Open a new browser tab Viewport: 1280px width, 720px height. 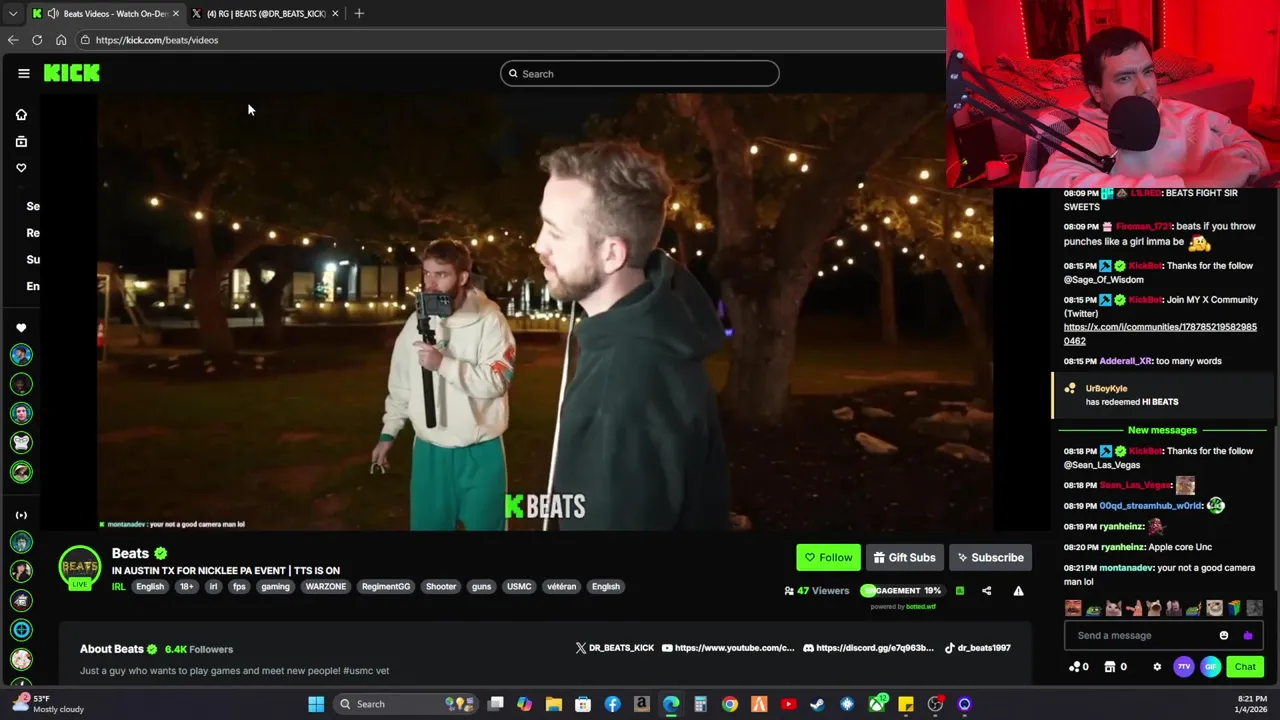(x=359, y=13)
